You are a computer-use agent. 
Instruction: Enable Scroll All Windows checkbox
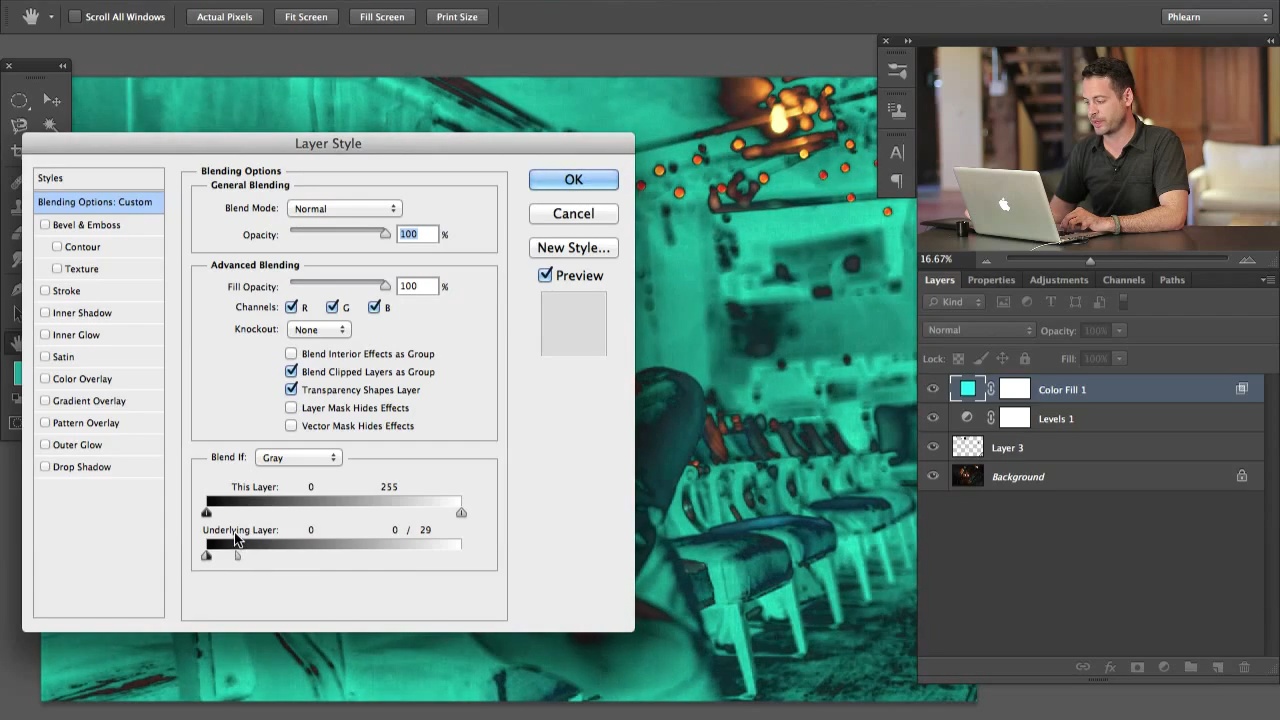pyautogui.click(x=74, y=16)
